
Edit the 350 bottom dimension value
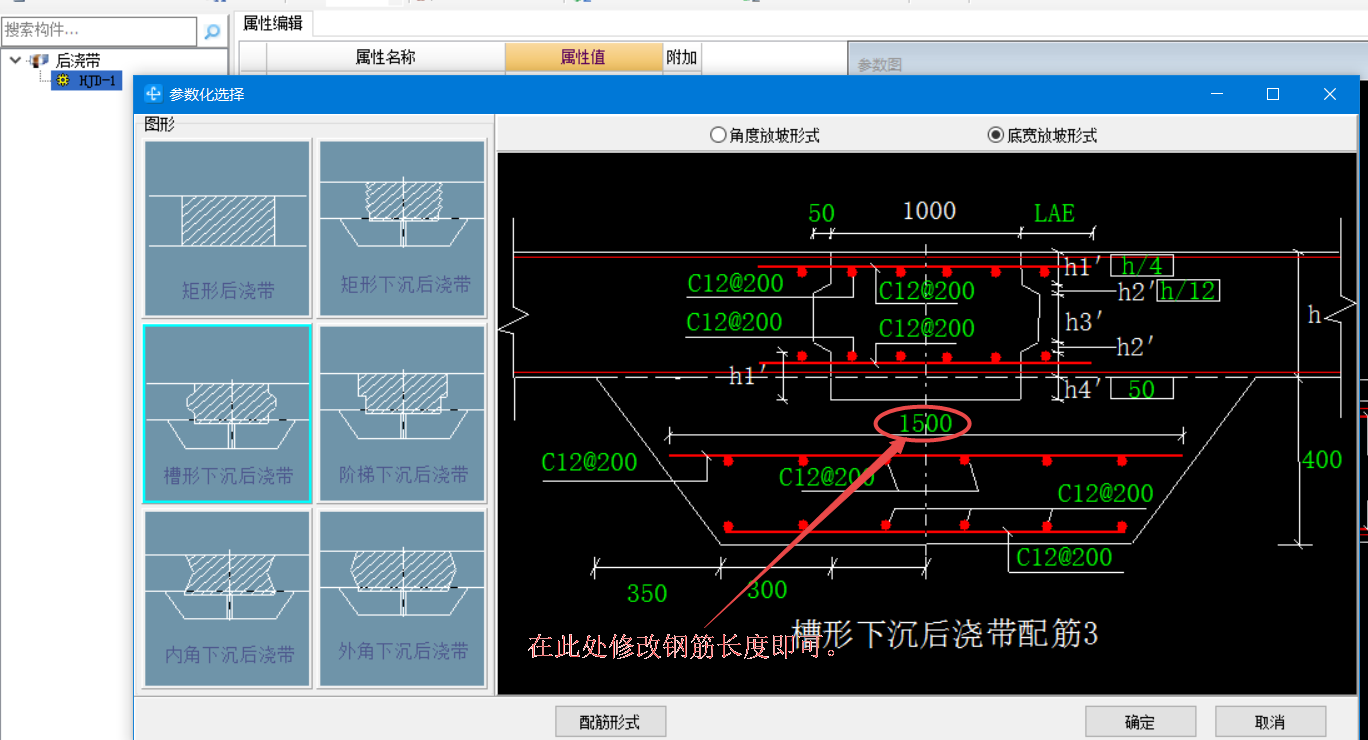647,594
